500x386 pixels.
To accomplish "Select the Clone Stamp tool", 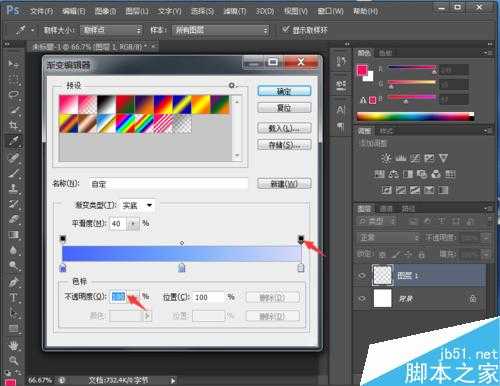I will pos(13,188).
